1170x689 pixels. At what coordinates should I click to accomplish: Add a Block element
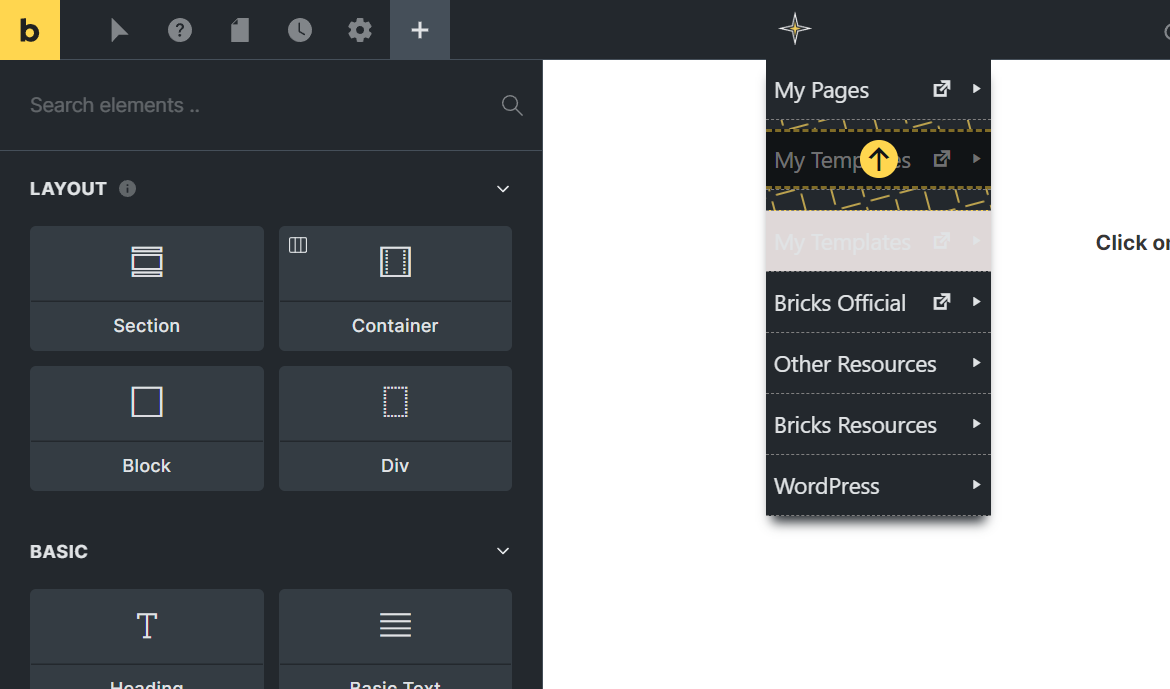147,428
